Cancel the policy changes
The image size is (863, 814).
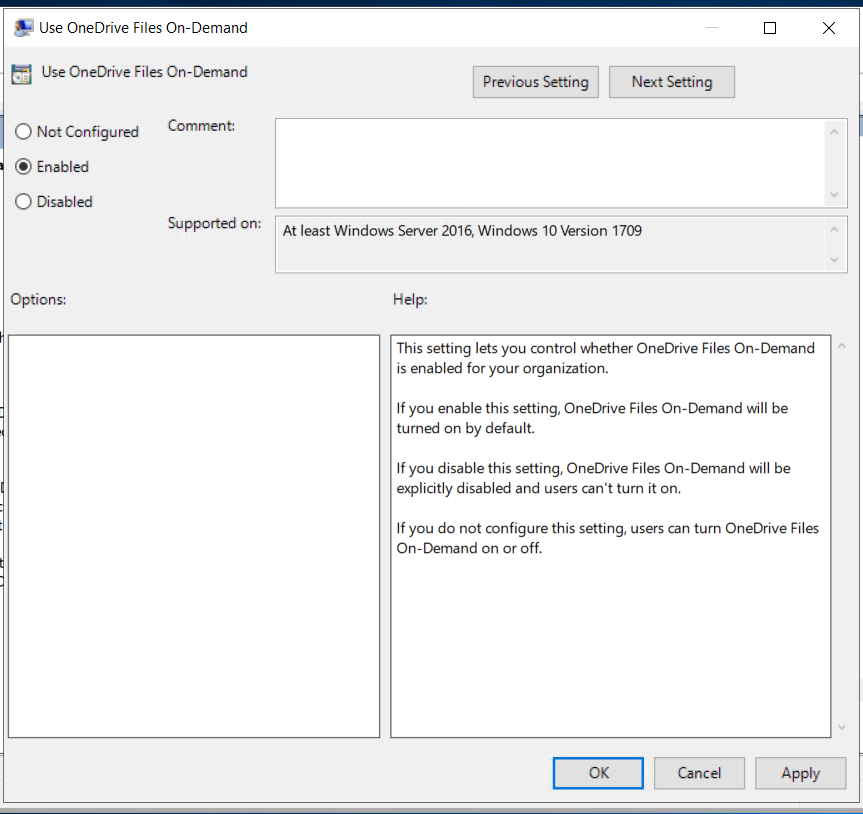coord(699,773)
